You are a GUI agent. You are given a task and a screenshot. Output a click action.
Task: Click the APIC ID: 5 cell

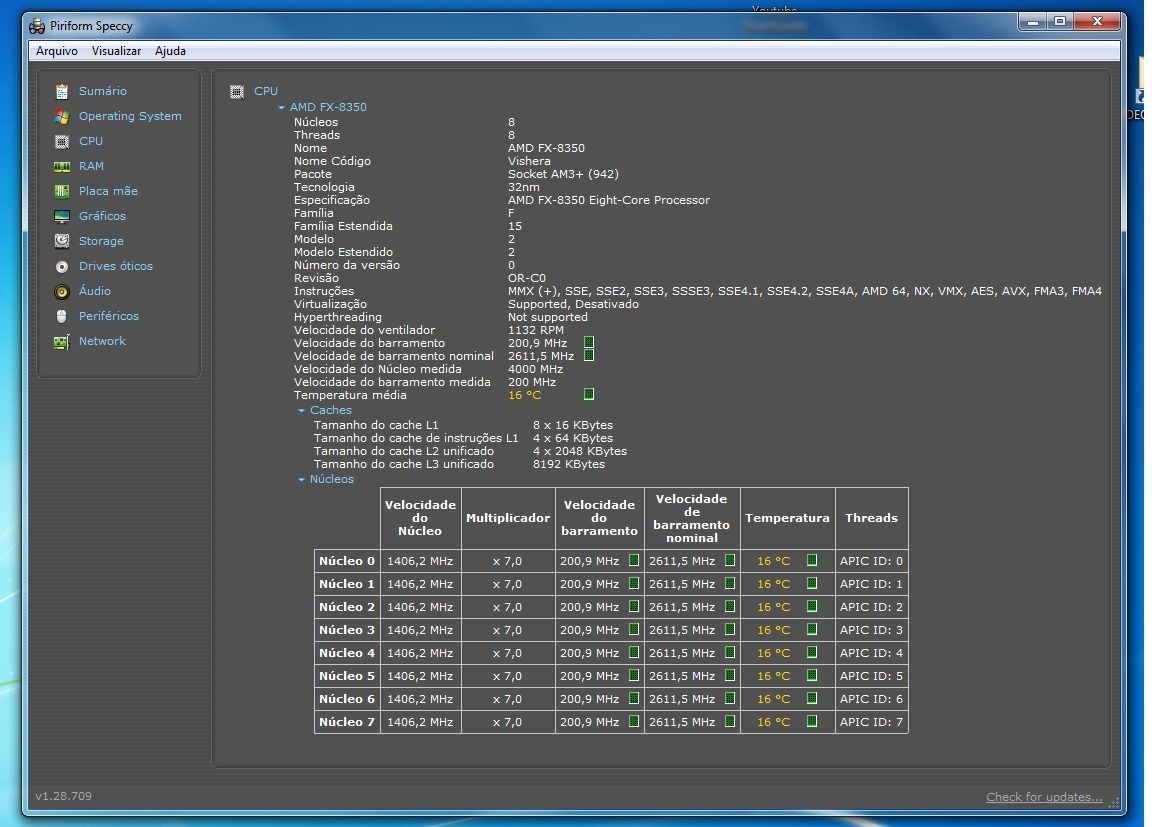[872, 676]
